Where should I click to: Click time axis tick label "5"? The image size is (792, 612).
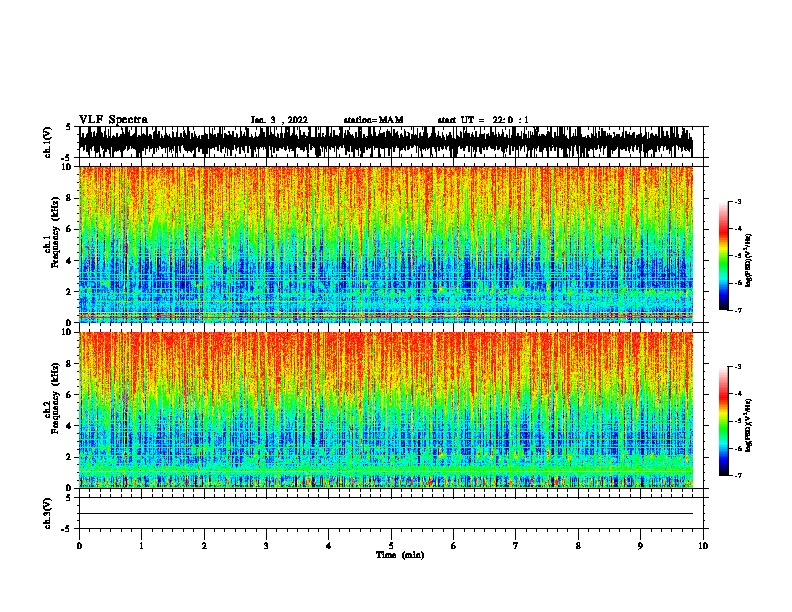coord(391,546)
